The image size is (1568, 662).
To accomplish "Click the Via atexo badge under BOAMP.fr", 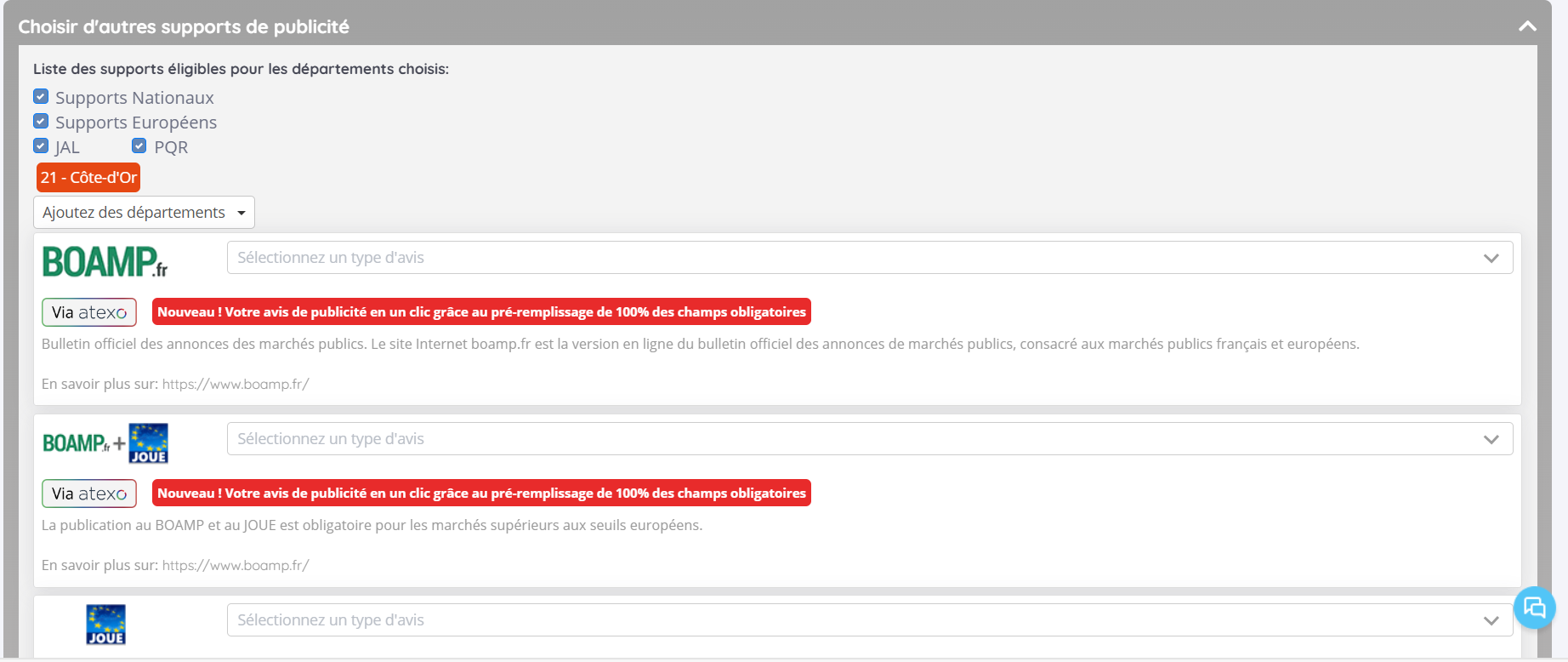I will (89, 312).
